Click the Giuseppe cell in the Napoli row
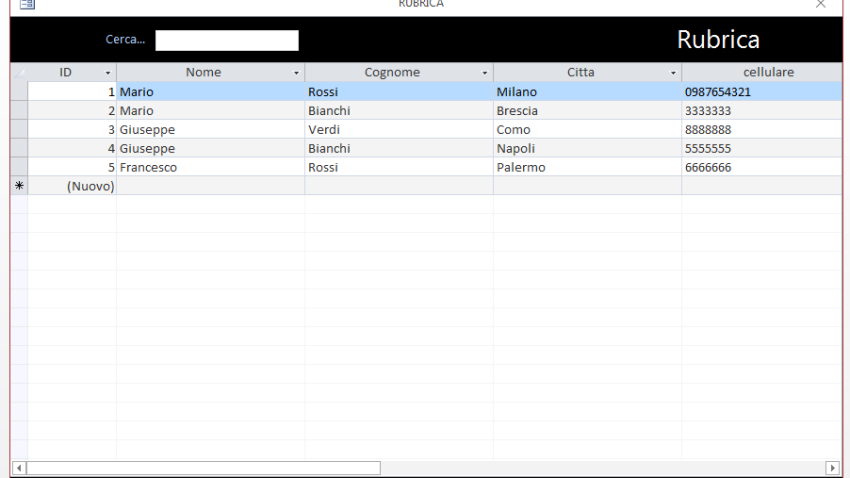Screen dimensions: 850x478 coord(210,148)
